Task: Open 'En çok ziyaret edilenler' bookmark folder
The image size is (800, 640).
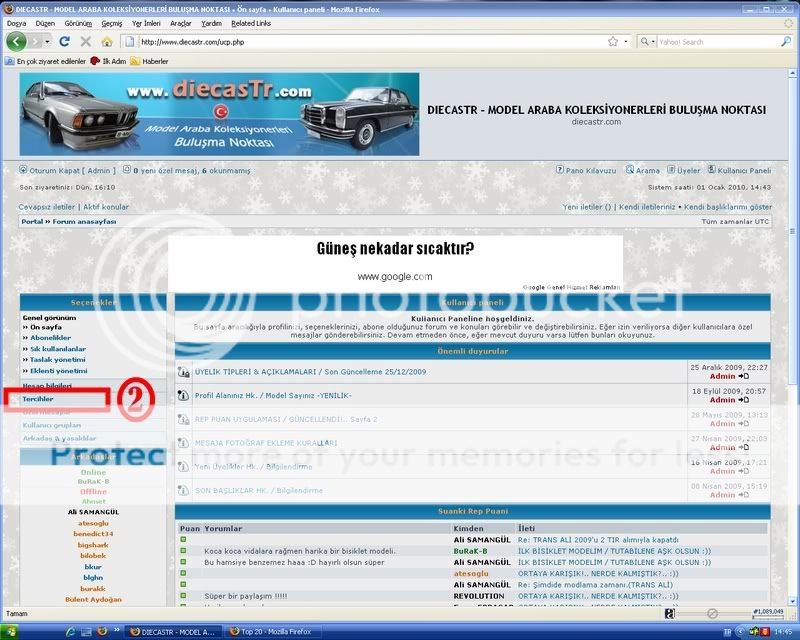Action: click(45, 61)
